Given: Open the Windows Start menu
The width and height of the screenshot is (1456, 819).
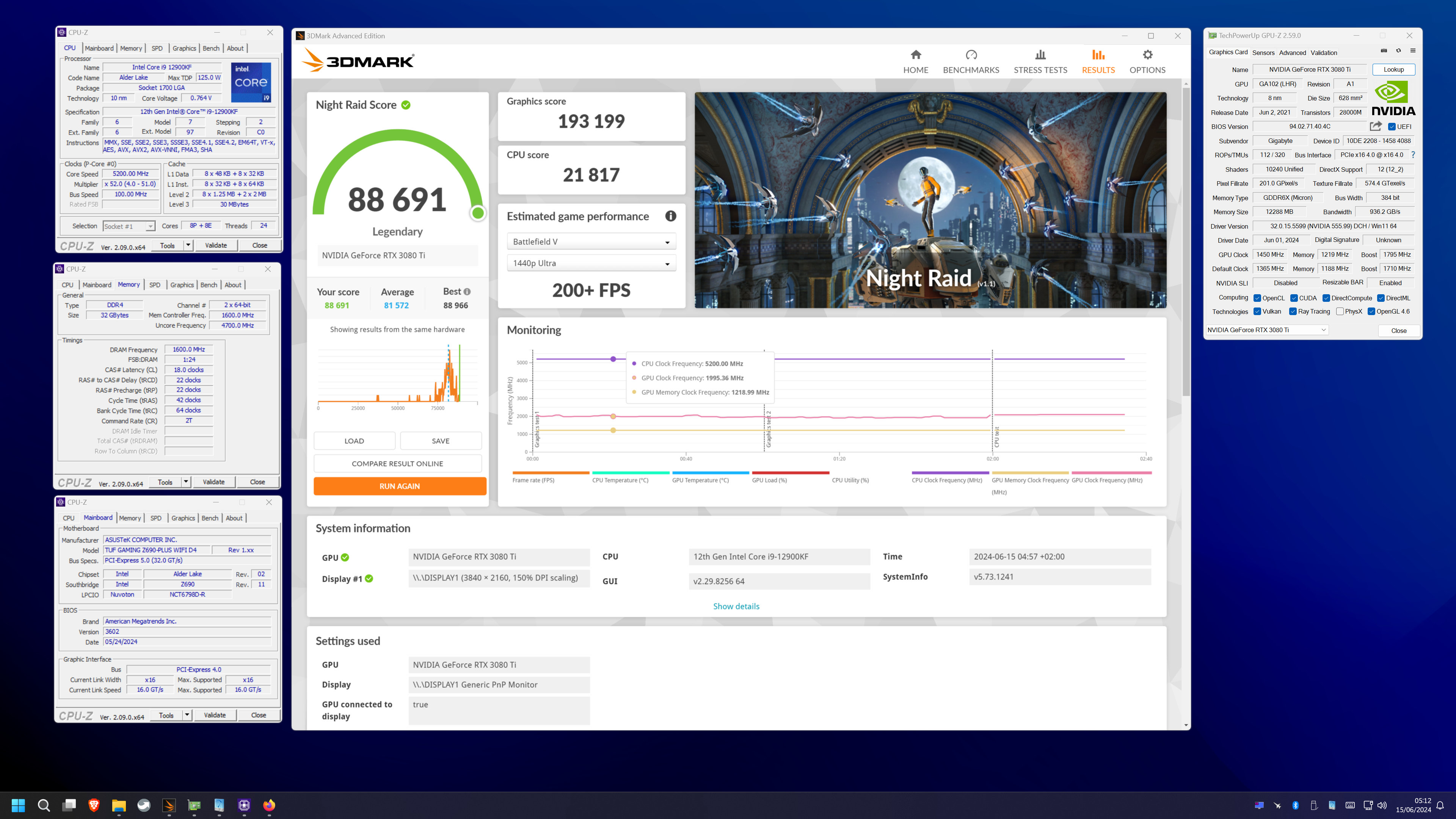Looking at the screenshot, I should click(x=18, y=805).
